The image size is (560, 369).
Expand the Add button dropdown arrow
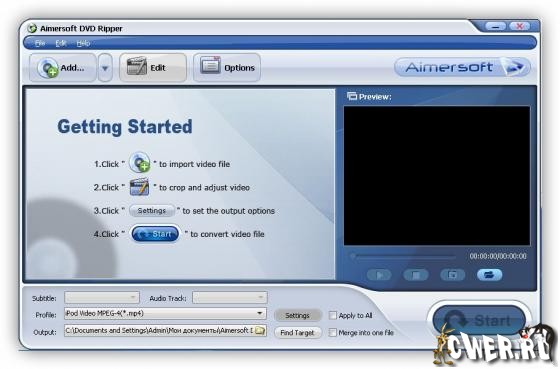(105, 68)
